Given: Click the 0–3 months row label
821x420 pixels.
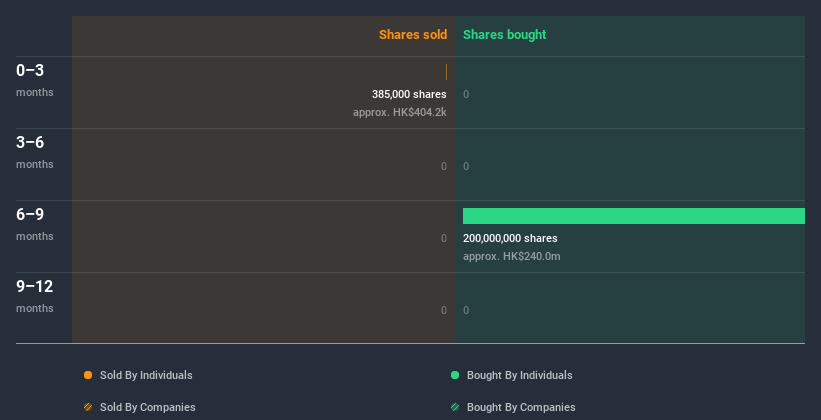Looking at the screenshot, I should pos(35,80).
